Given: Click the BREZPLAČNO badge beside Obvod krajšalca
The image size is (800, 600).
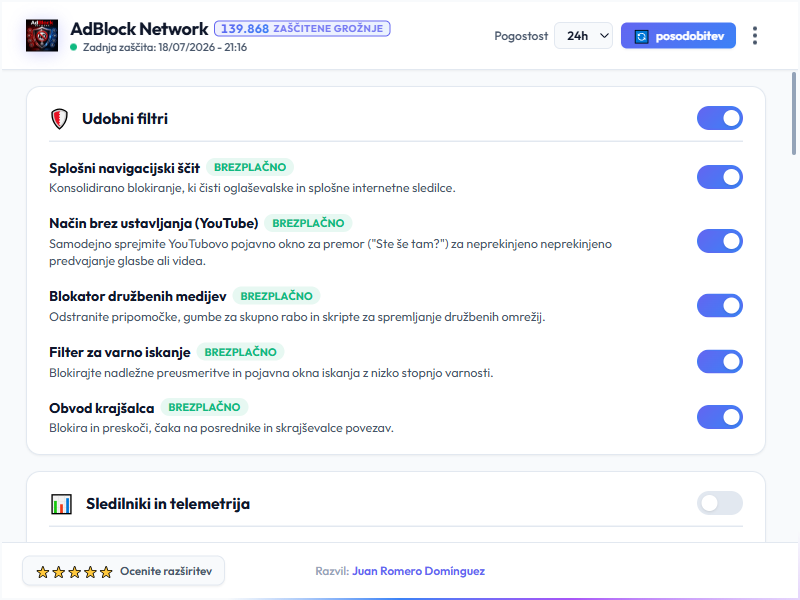Looking at the screenshot, I should (204, 408).
